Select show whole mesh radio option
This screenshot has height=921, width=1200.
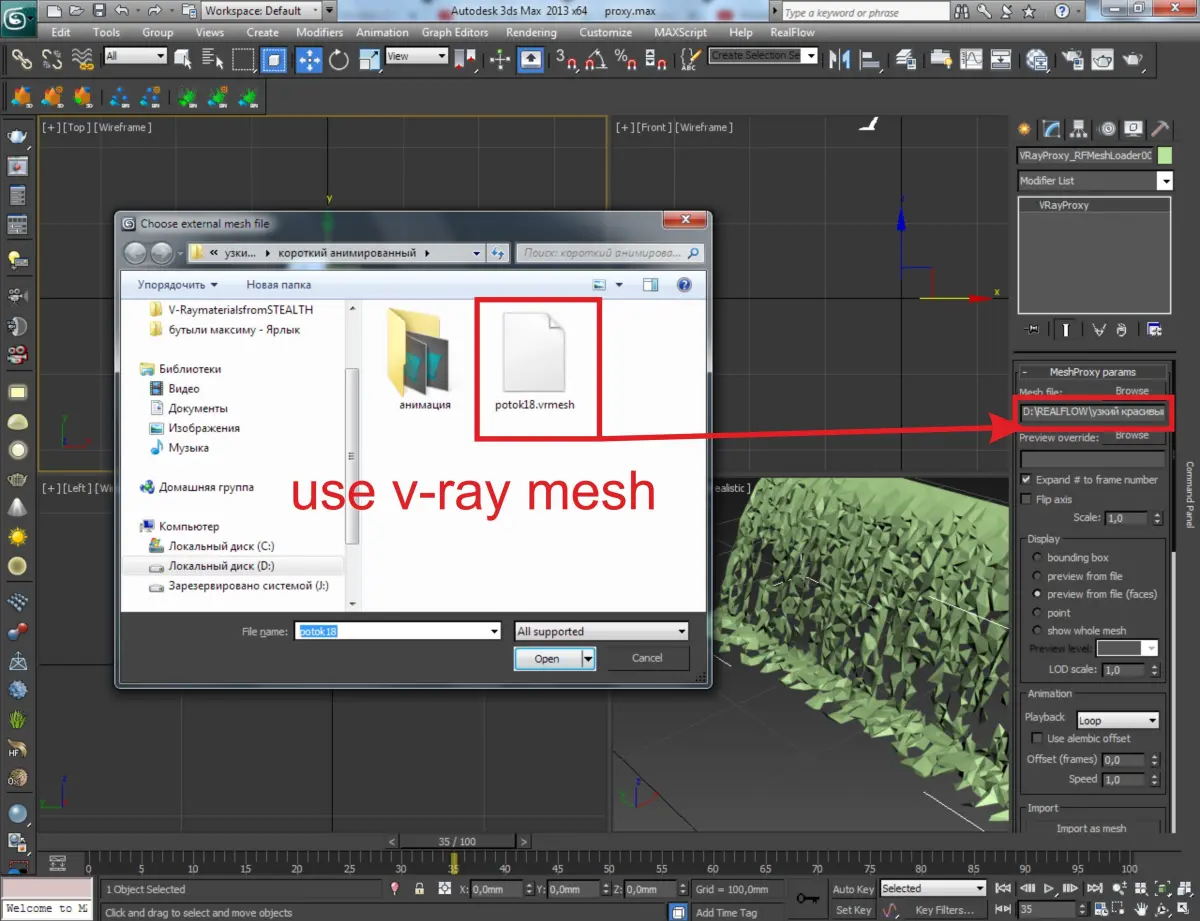pyautogui.click(x=1037, y=631)
